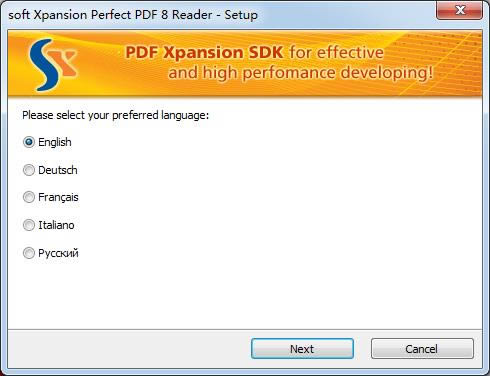
Task: Pick the Français radio button circle
Action: [x=29, y=197]
